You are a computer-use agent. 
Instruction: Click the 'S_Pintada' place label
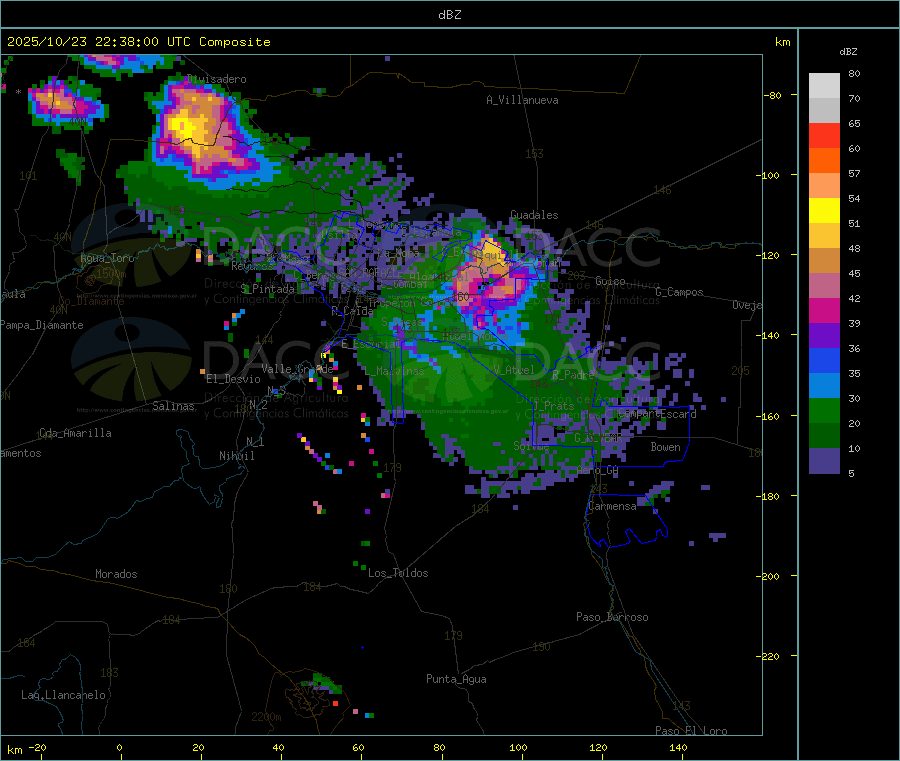(x=267, y=289)
